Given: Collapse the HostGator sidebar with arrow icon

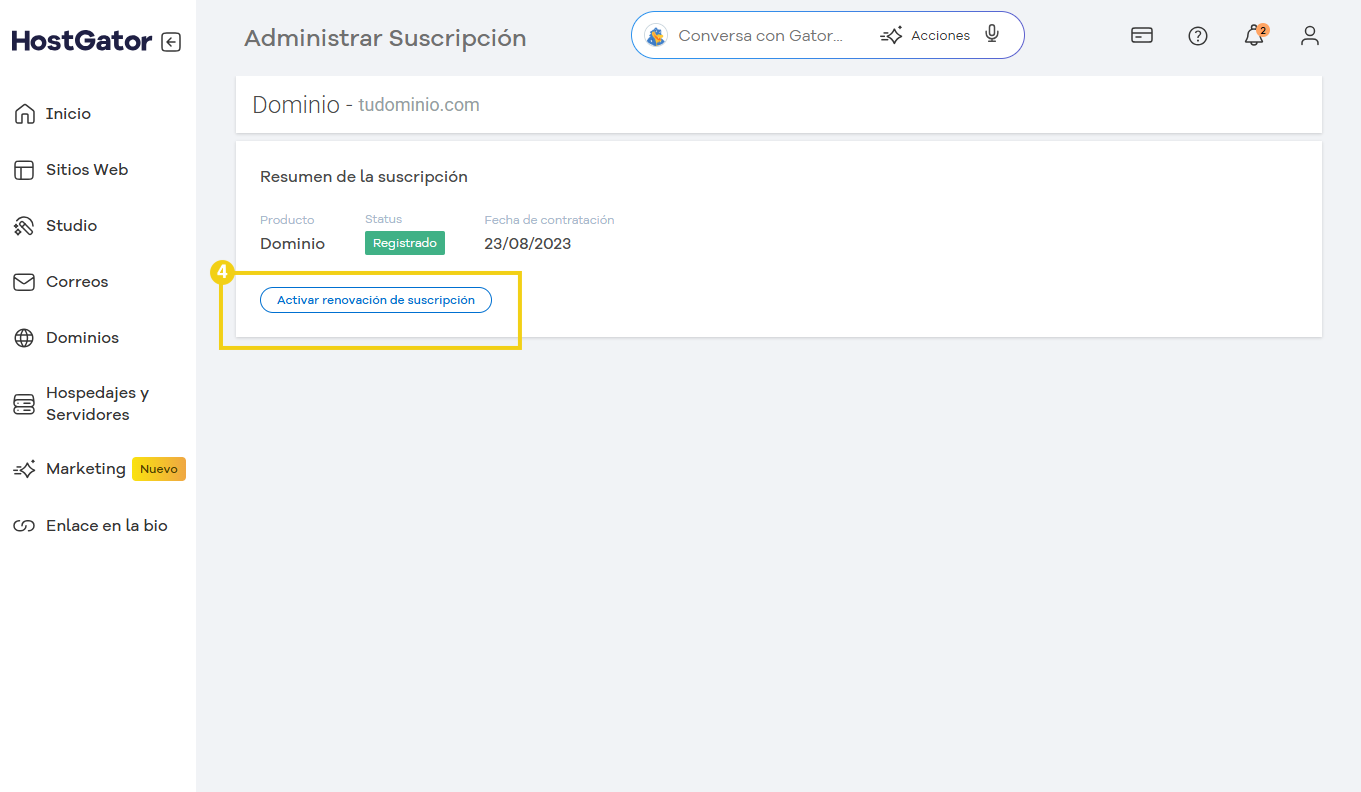Looking at the screenshot, I should coord(171,42).
